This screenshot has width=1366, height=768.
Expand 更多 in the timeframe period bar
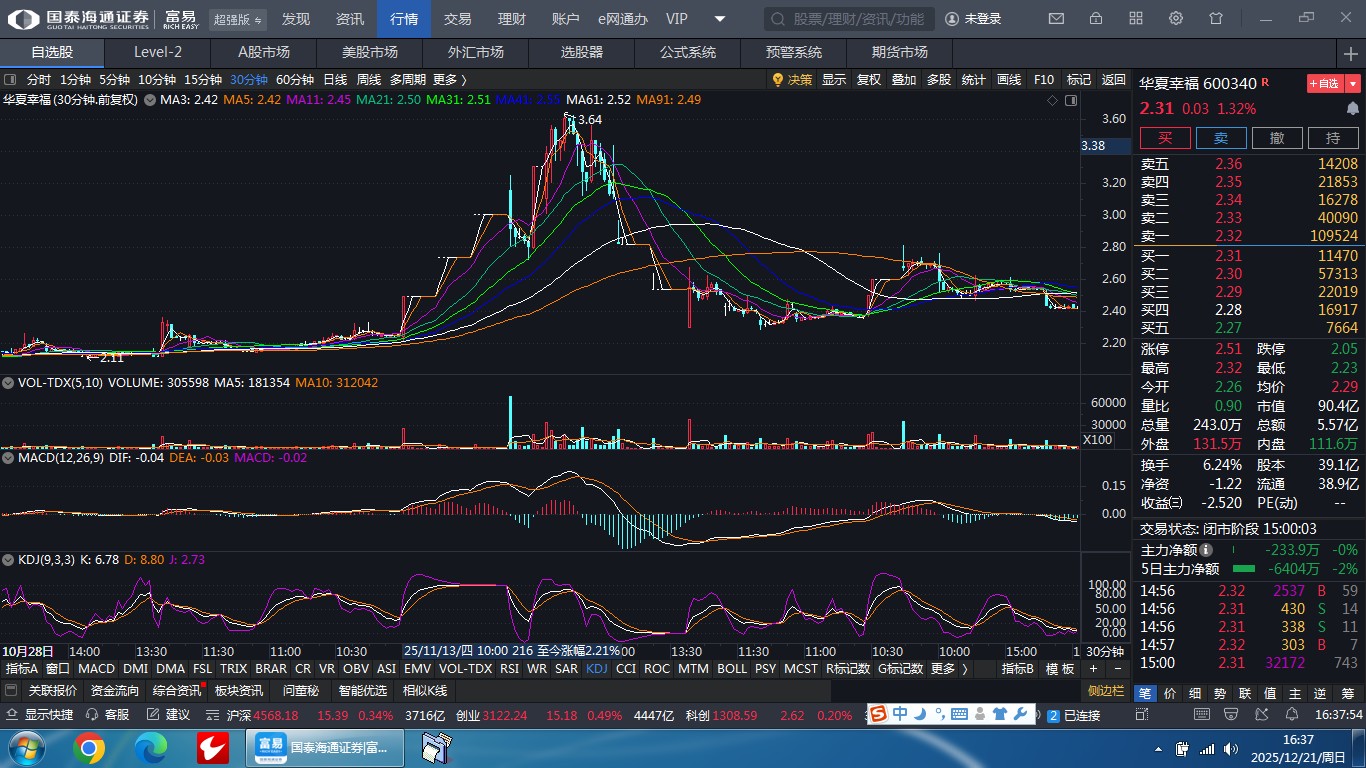click(x=449, y=80)
